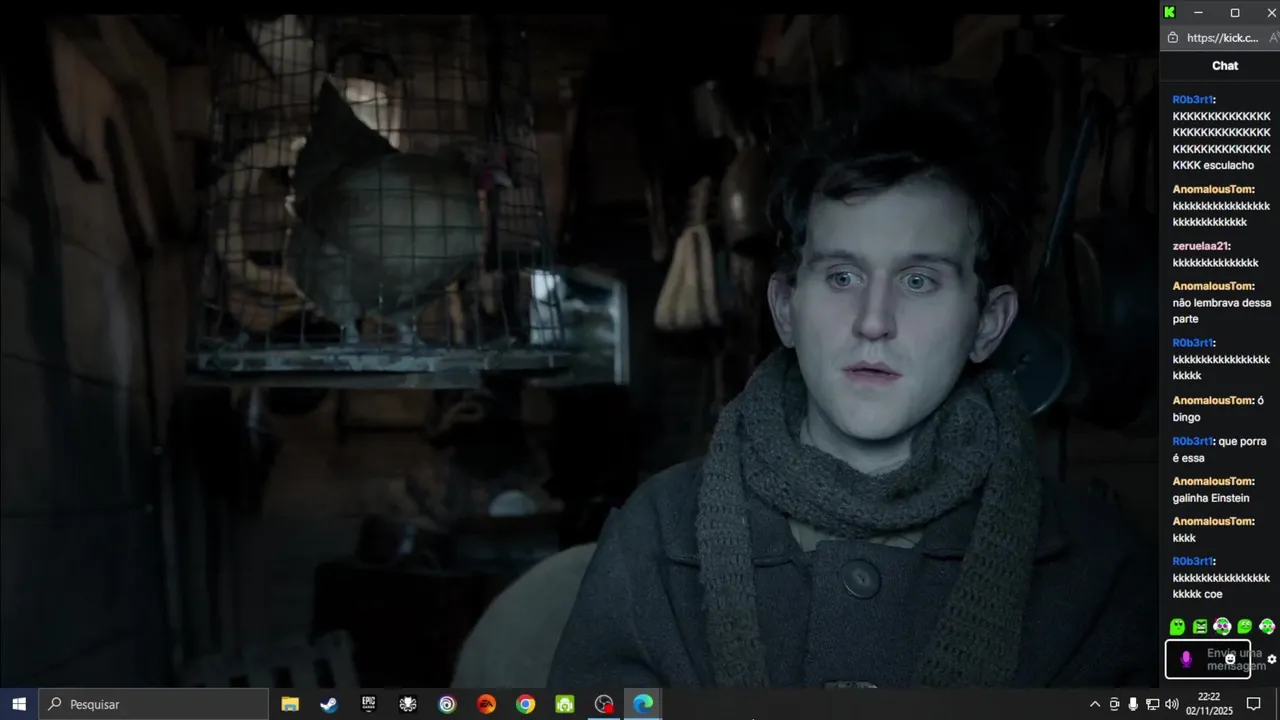Image resolution: width=1280 pixels, height=720 pixels.
Task: Focus the https://kick.c... address bar
Action: click(1222, 38)
